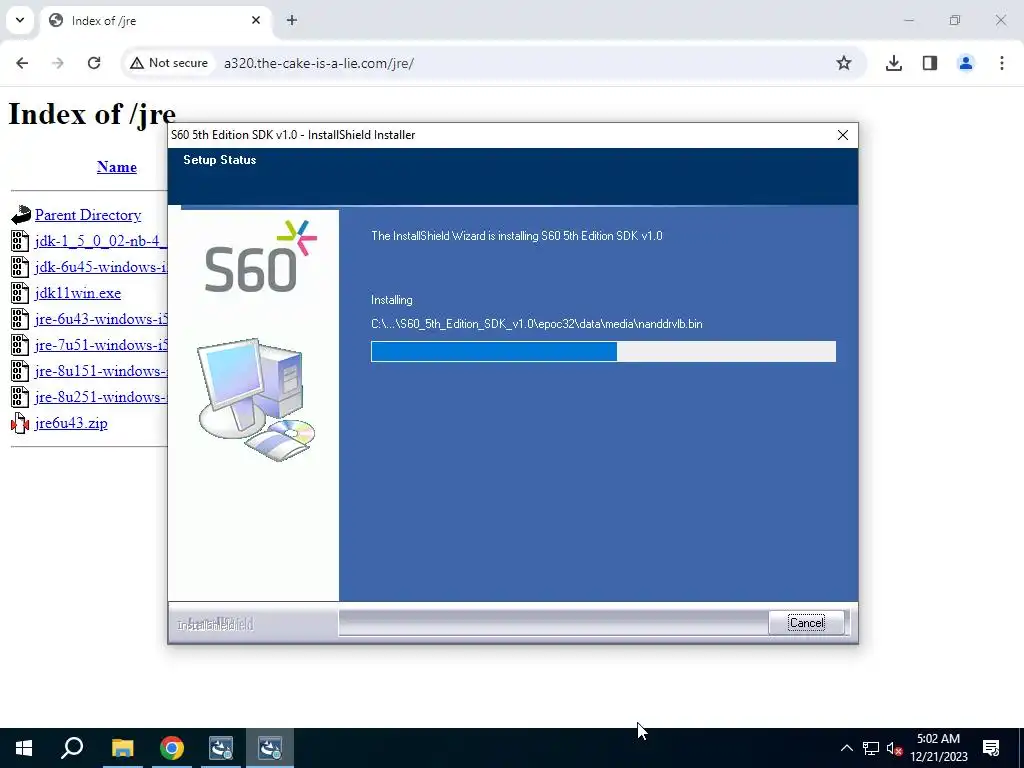Switch to first installer taskbar icon
This screenshot has height=768, width=1024.
tap(221, 748)
